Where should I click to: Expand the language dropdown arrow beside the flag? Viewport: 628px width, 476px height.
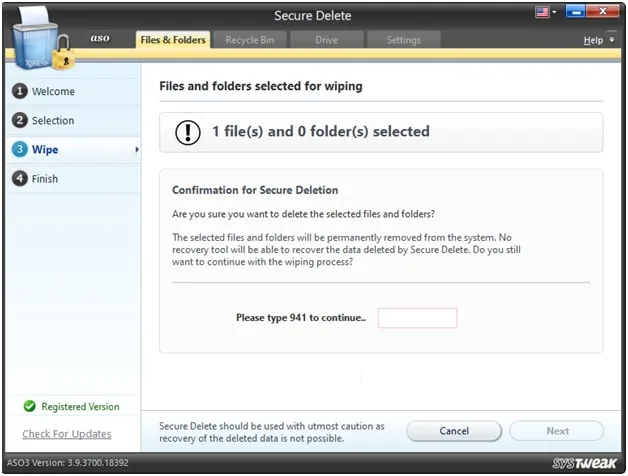pos(554,12)
